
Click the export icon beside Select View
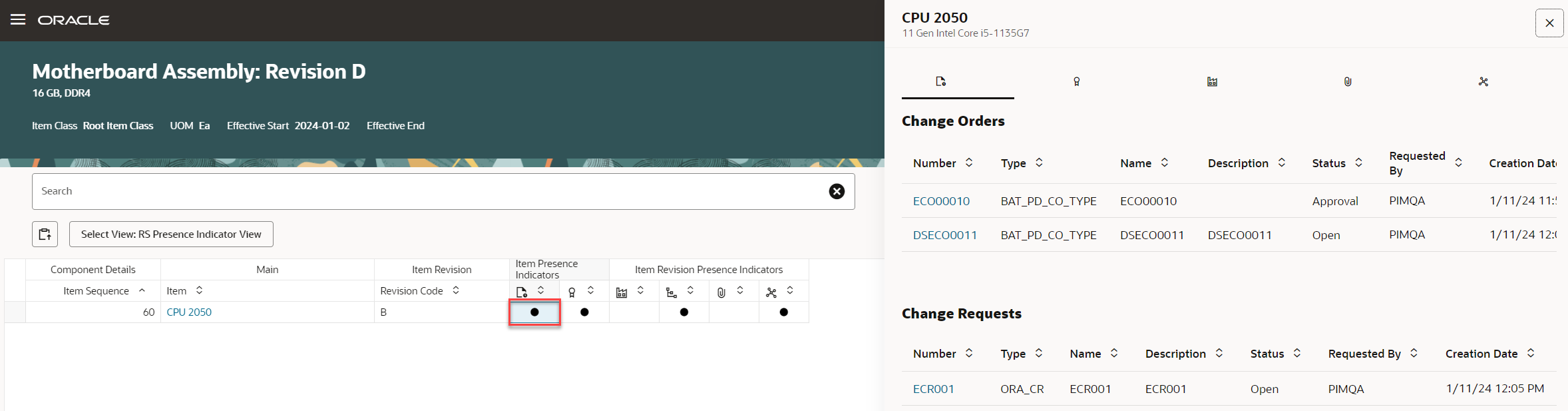(x=45, y=234)
